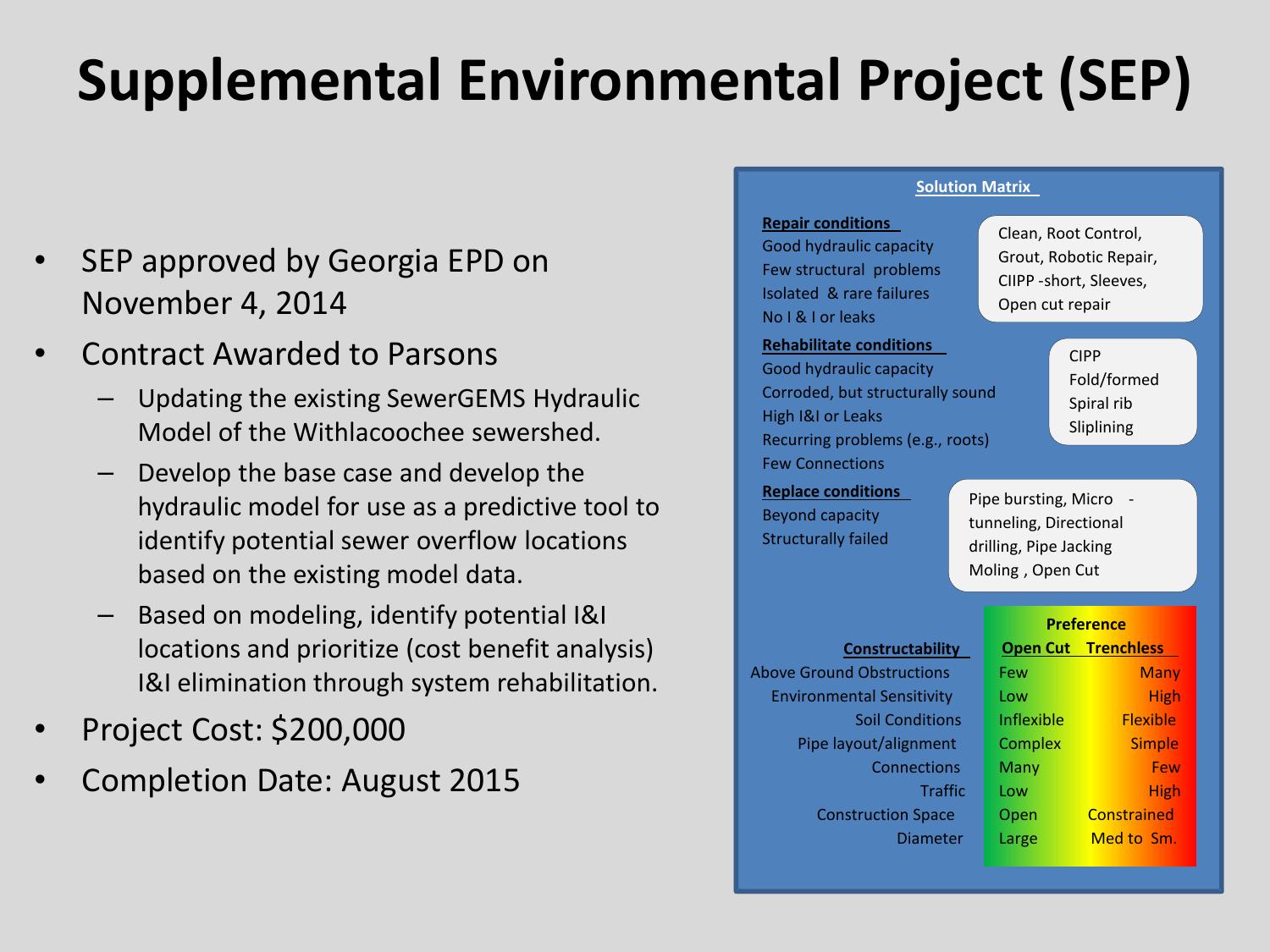Click the slide title 'Supplemental Environmental Project (SEP)'
This screenshot has height=952, width=1270.
pyautogui.click(x=633, y=80)
